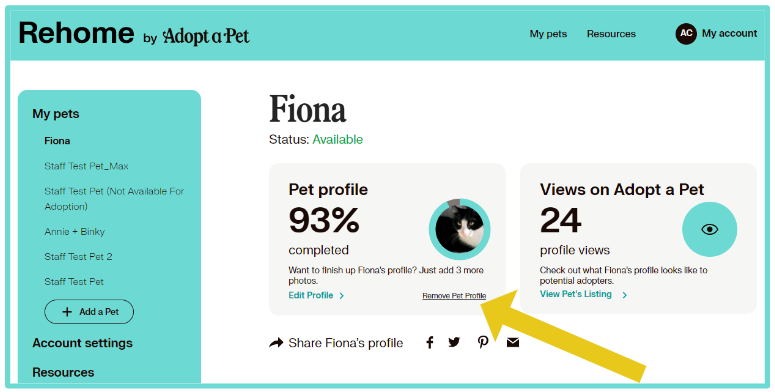Click the arrow next to View Pet's Listing
This screenshot has height=392, width=775.
[625, 295]
